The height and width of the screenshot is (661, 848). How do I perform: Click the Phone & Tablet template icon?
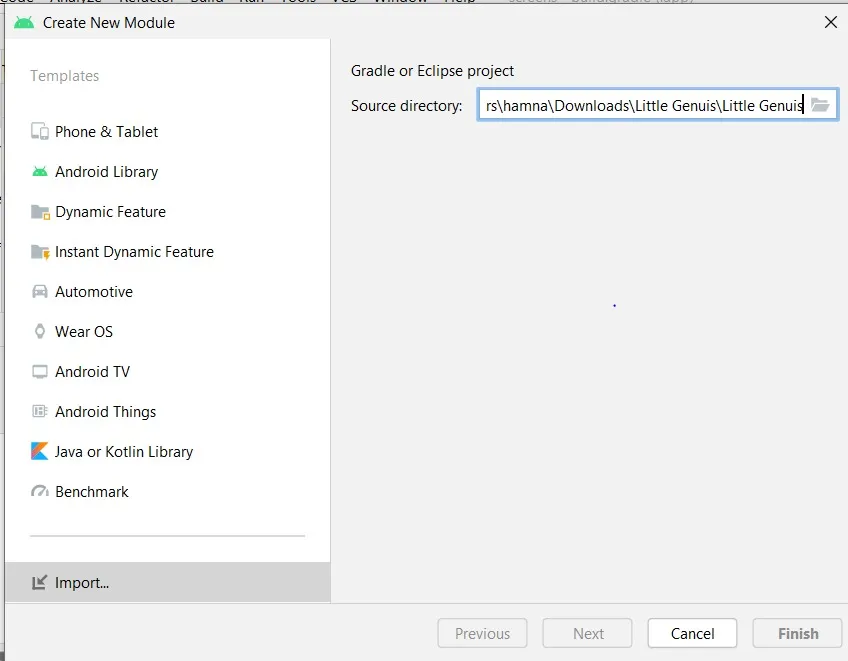coord(40,132)
